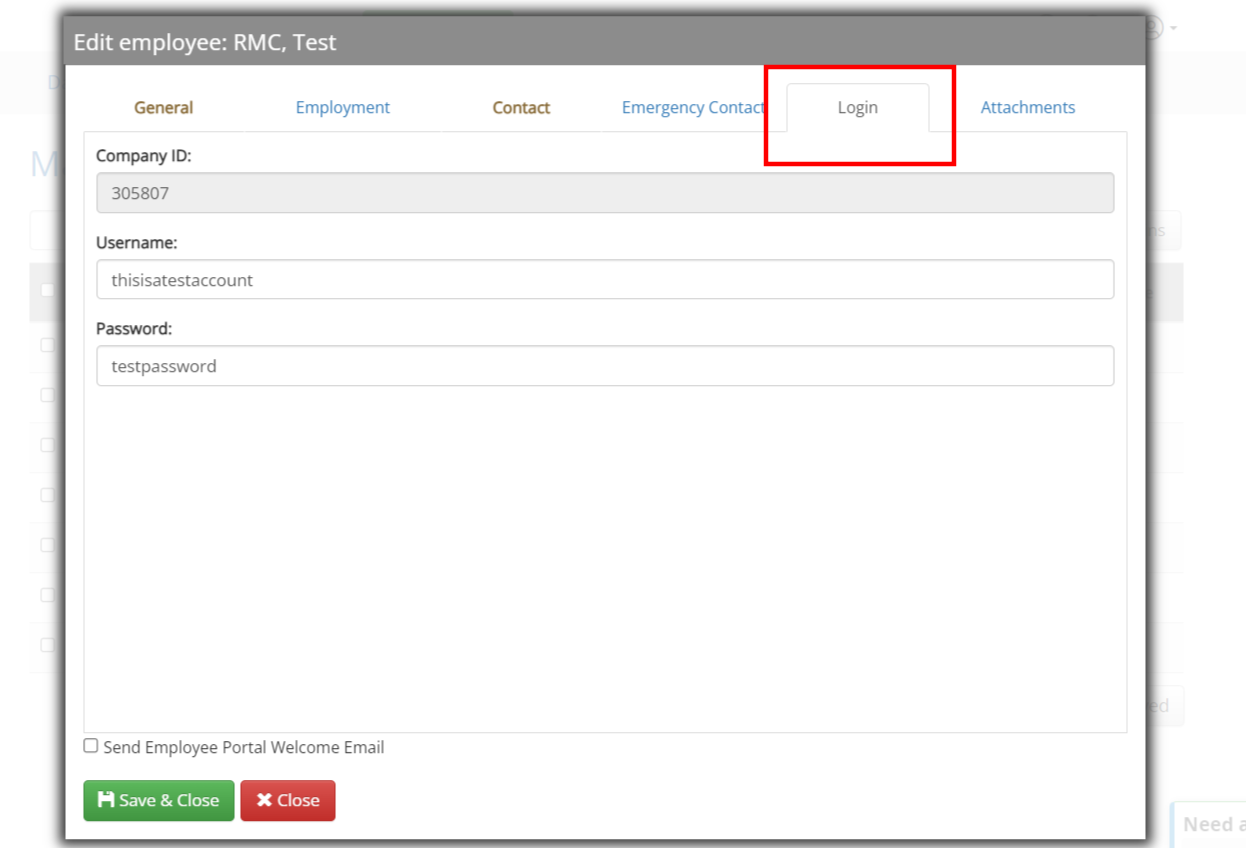This screenshot has height=848, width=1246.
Task: Tick the first row checkbox in the background table
Action: pos(47,344)
